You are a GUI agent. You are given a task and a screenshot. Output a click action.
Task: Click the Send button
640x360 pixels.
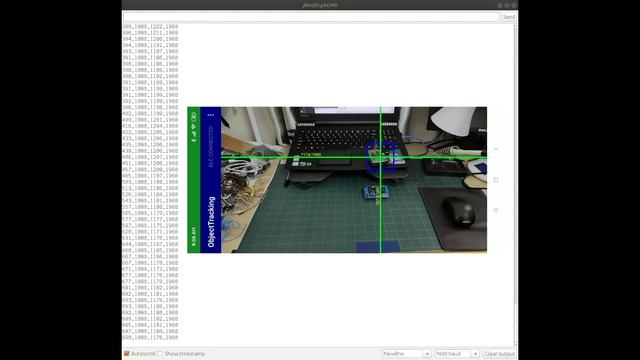(x=508, y=17)
